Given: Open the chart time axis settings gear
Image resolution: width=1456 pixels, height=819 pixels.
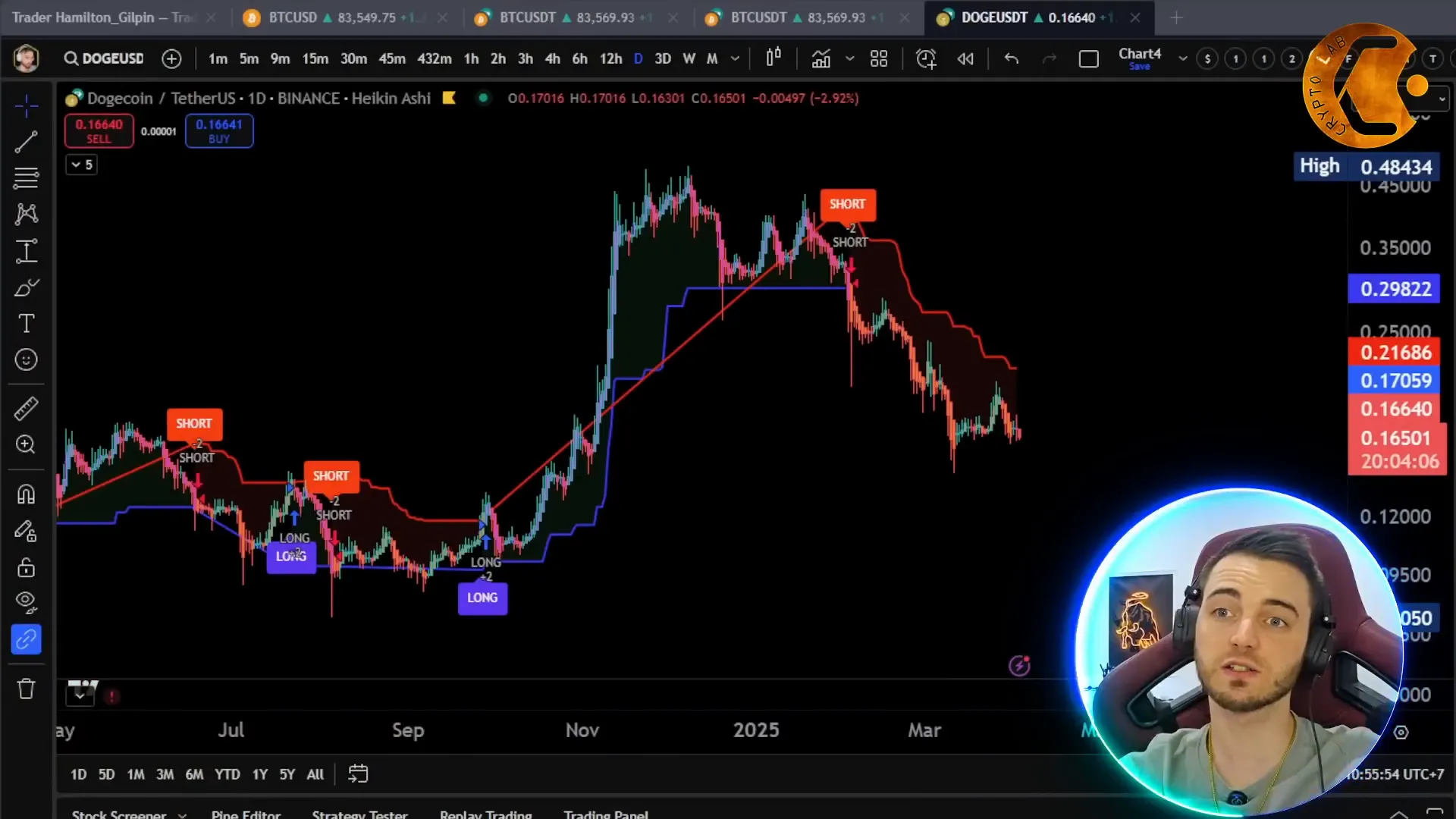Looking at the screenshot, I should click(x=1401, y=732).
